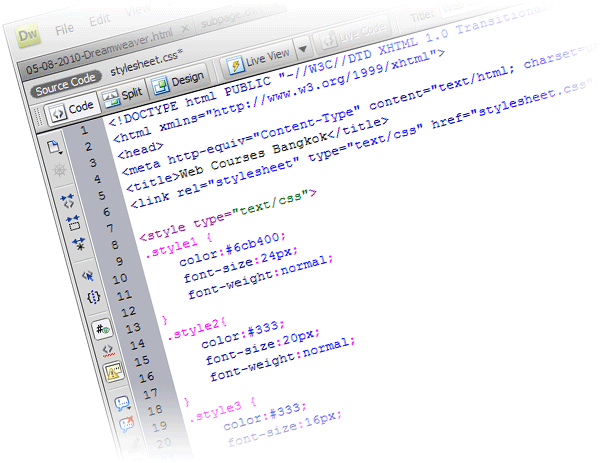The image size is (600, 463).
Task: Click the code bracket icon on Code button
Action: click(x=58, y=114)
